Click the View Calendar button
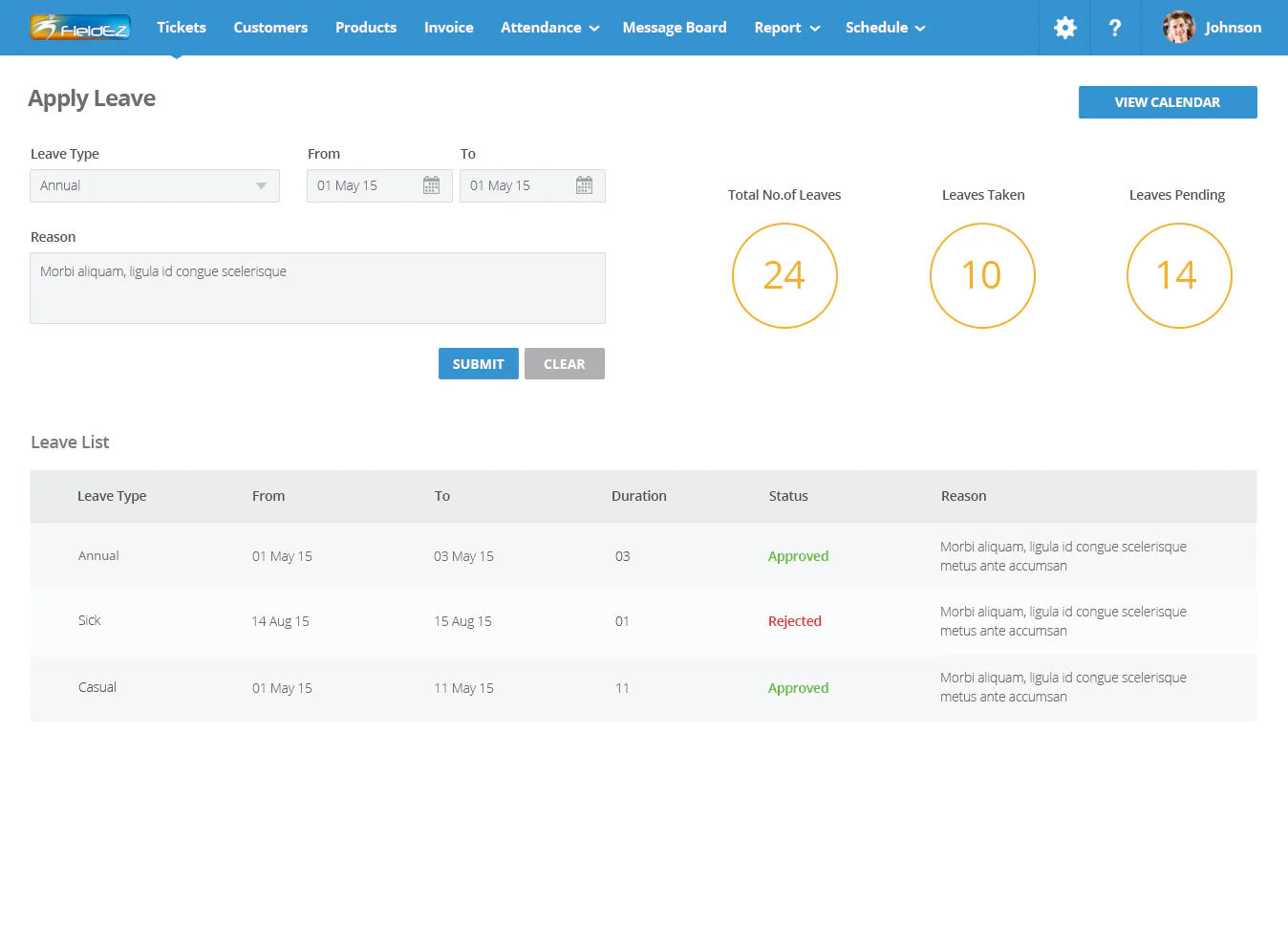 point(1168,102)
